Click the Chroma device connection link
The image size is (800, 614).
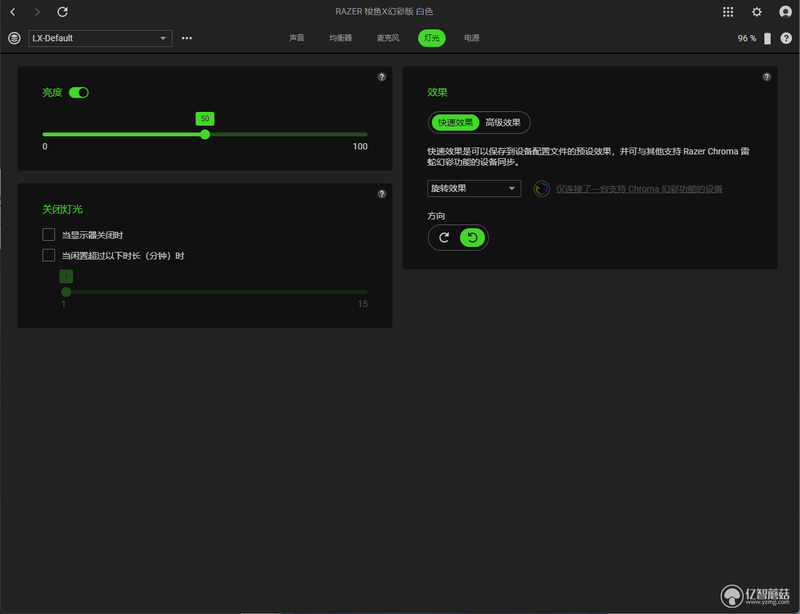click(639, 189)
